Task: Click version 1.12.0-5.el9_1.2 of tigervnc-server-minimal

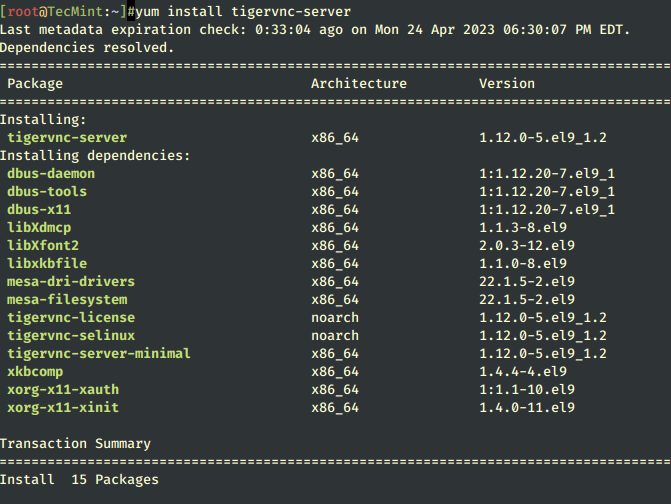Action: tap(543, 353)
